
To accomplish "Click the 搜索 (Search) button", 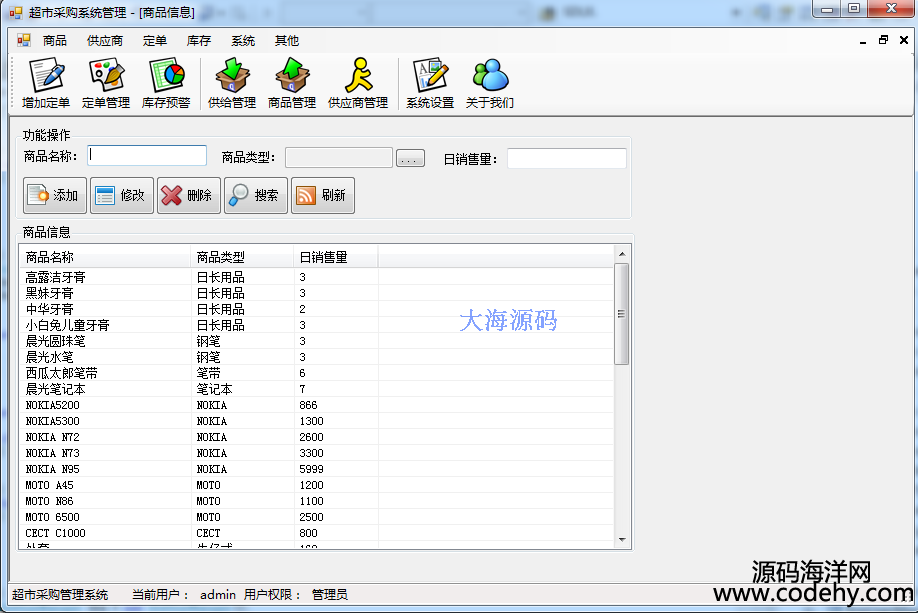I will [256, 196].
